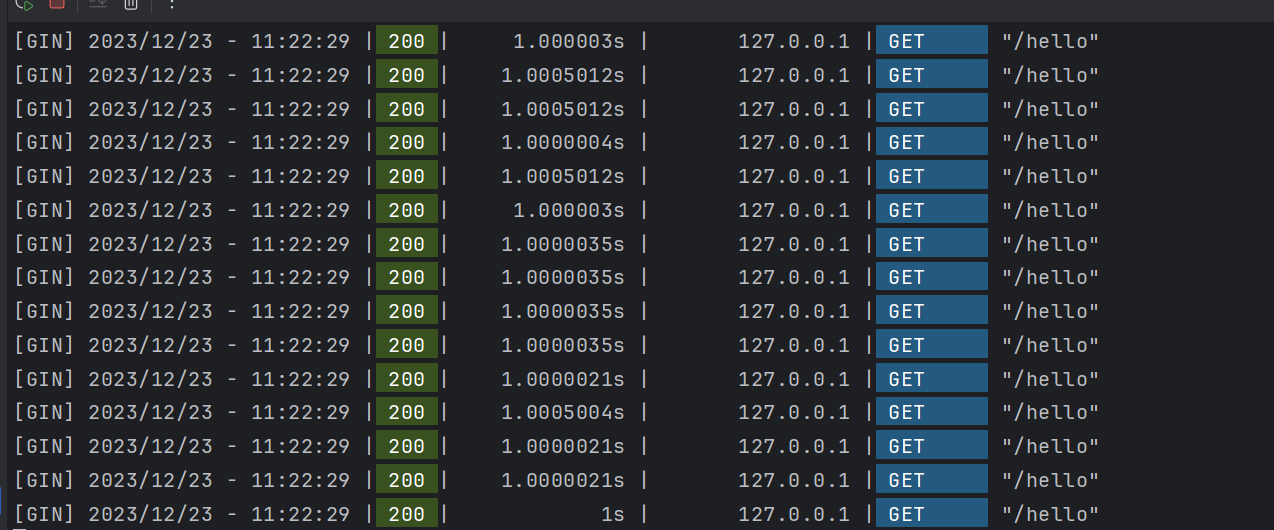Click the [GIN] tag of the first log entry
The image size is (1274, 530).
click(x=44, y=42)
